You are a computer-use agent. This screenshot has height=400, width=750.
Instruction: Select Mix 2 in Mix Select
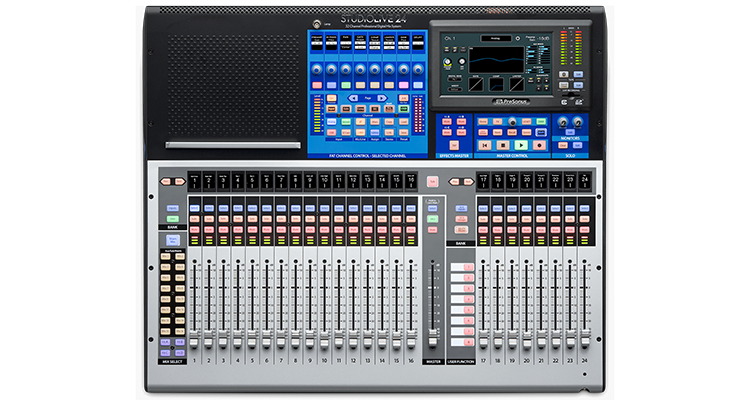pos(180,256)
